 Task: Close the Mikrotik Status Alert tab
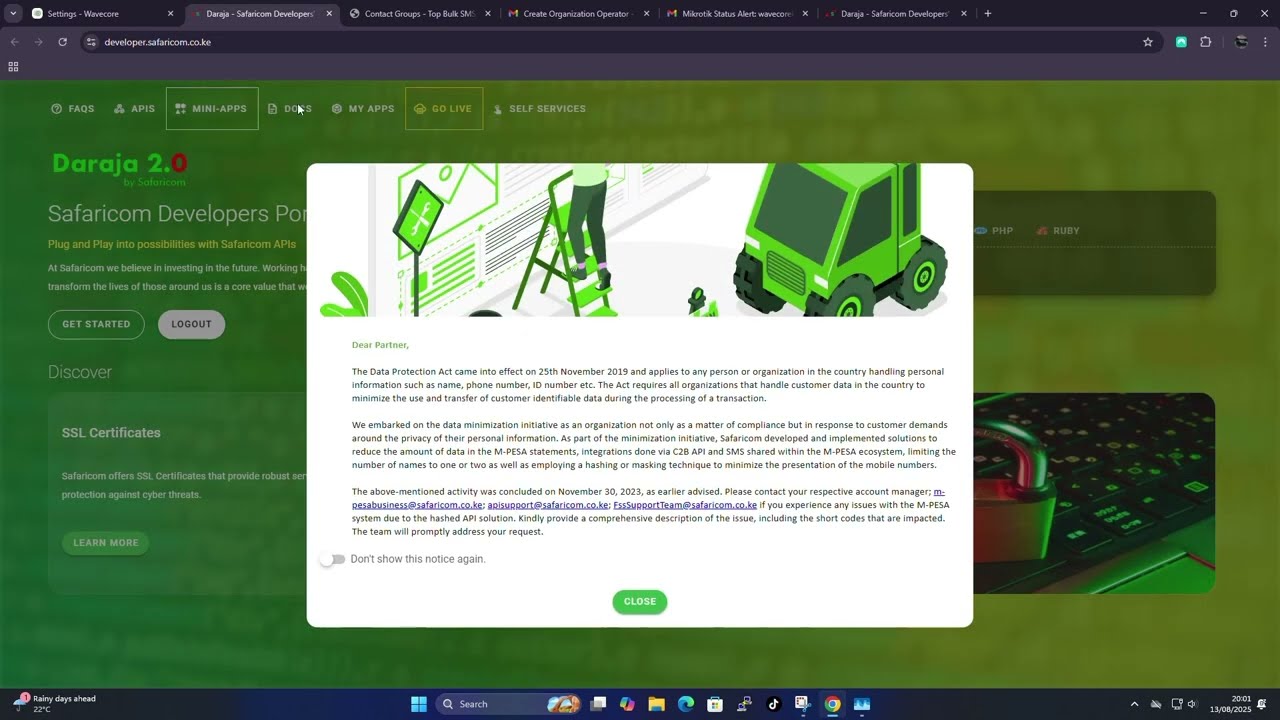[x=806, y=14]
